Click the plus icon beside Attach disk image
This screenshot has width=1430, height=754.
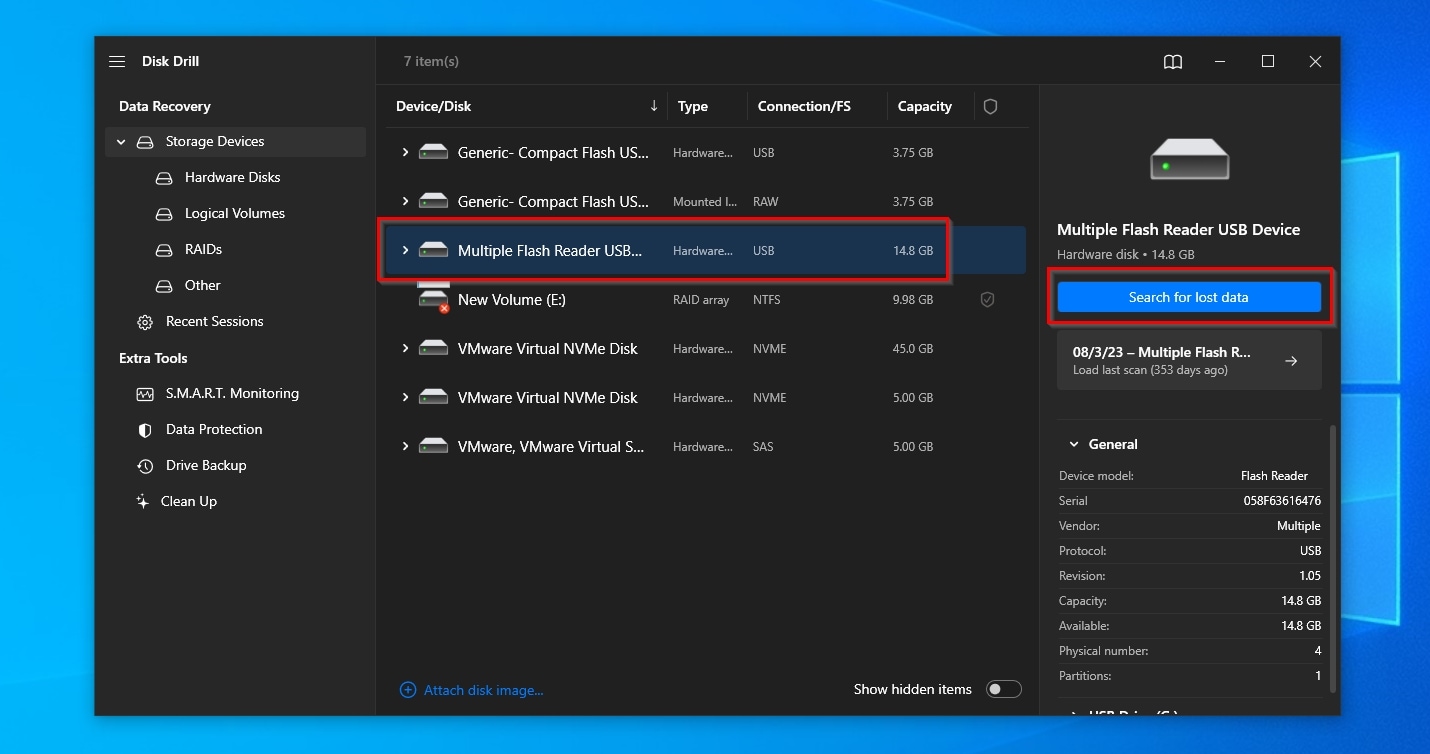click(408, 690)
